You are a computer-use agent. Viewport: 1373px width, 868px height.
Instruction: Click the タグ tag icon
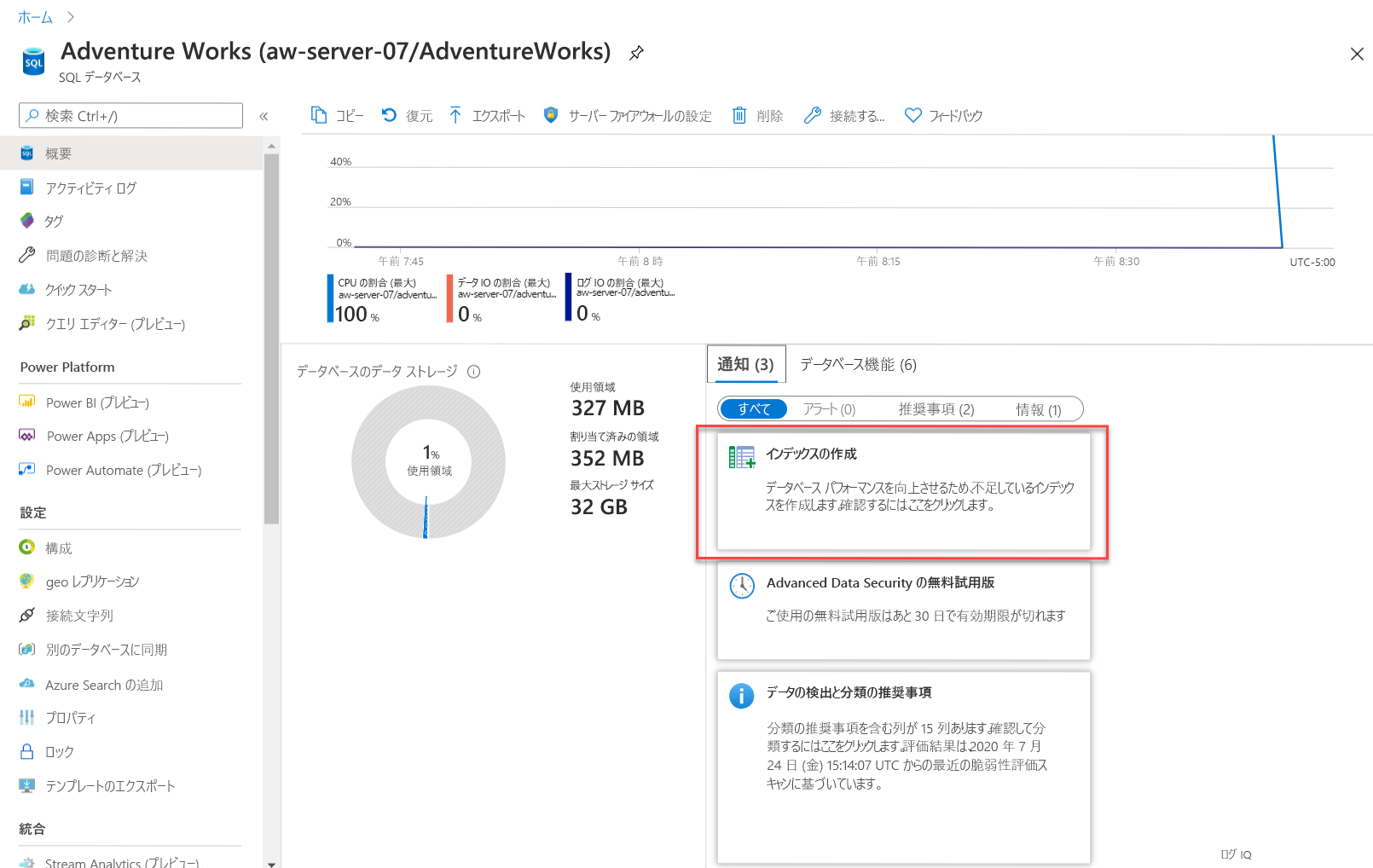[x=27, y=221]
